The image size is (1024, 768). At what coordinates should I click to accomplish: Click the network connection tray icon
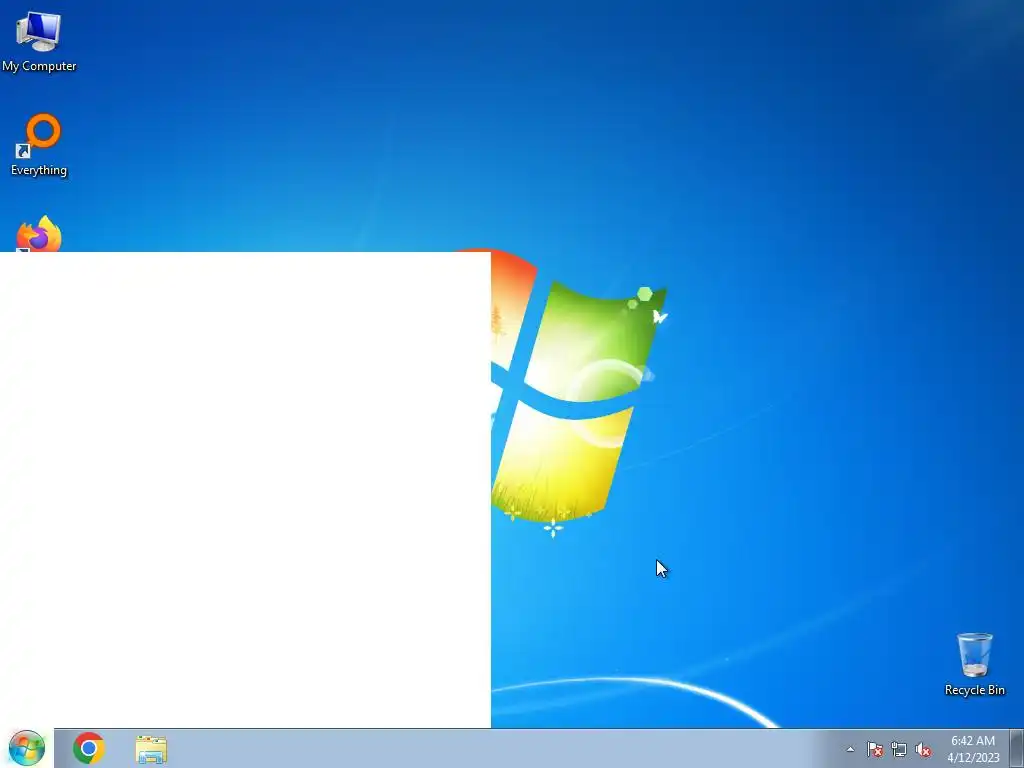(x=899, y=749)
